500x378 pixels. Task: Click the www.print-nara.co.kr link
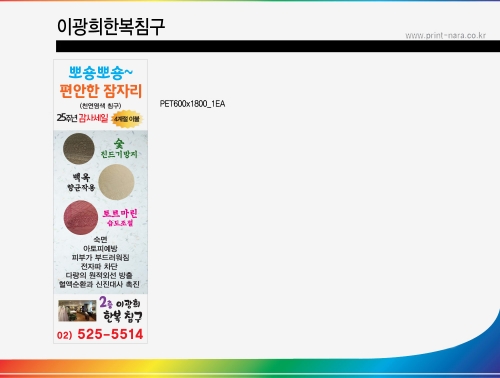pos(445,35)
